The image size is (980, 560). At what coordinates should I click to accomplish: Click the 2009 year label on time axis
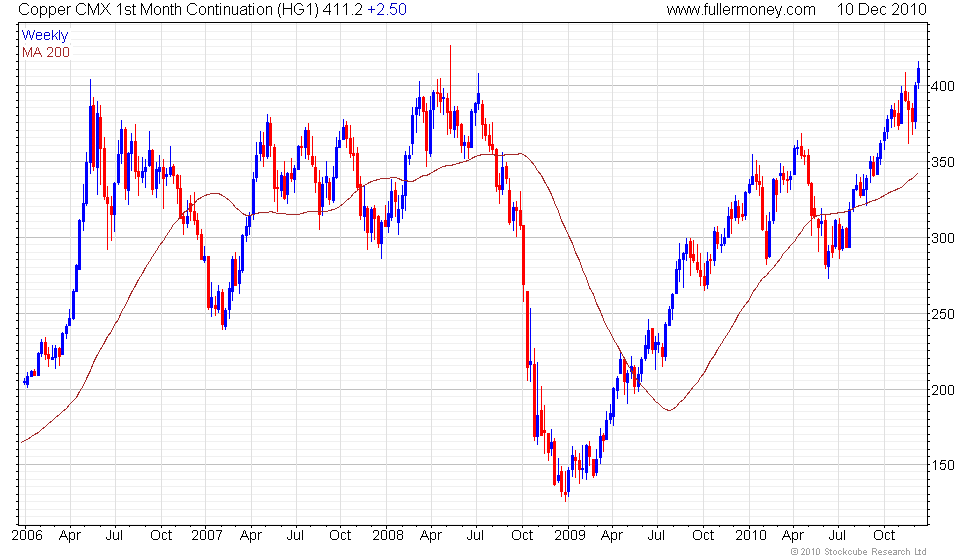tap(569, 535)
